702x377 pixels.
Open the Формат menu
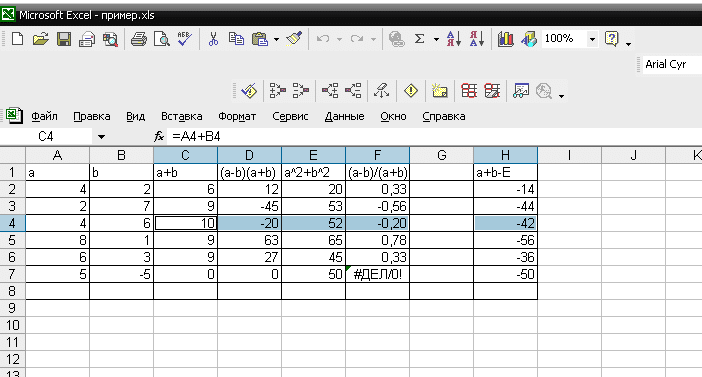click(x=237, y=116)
